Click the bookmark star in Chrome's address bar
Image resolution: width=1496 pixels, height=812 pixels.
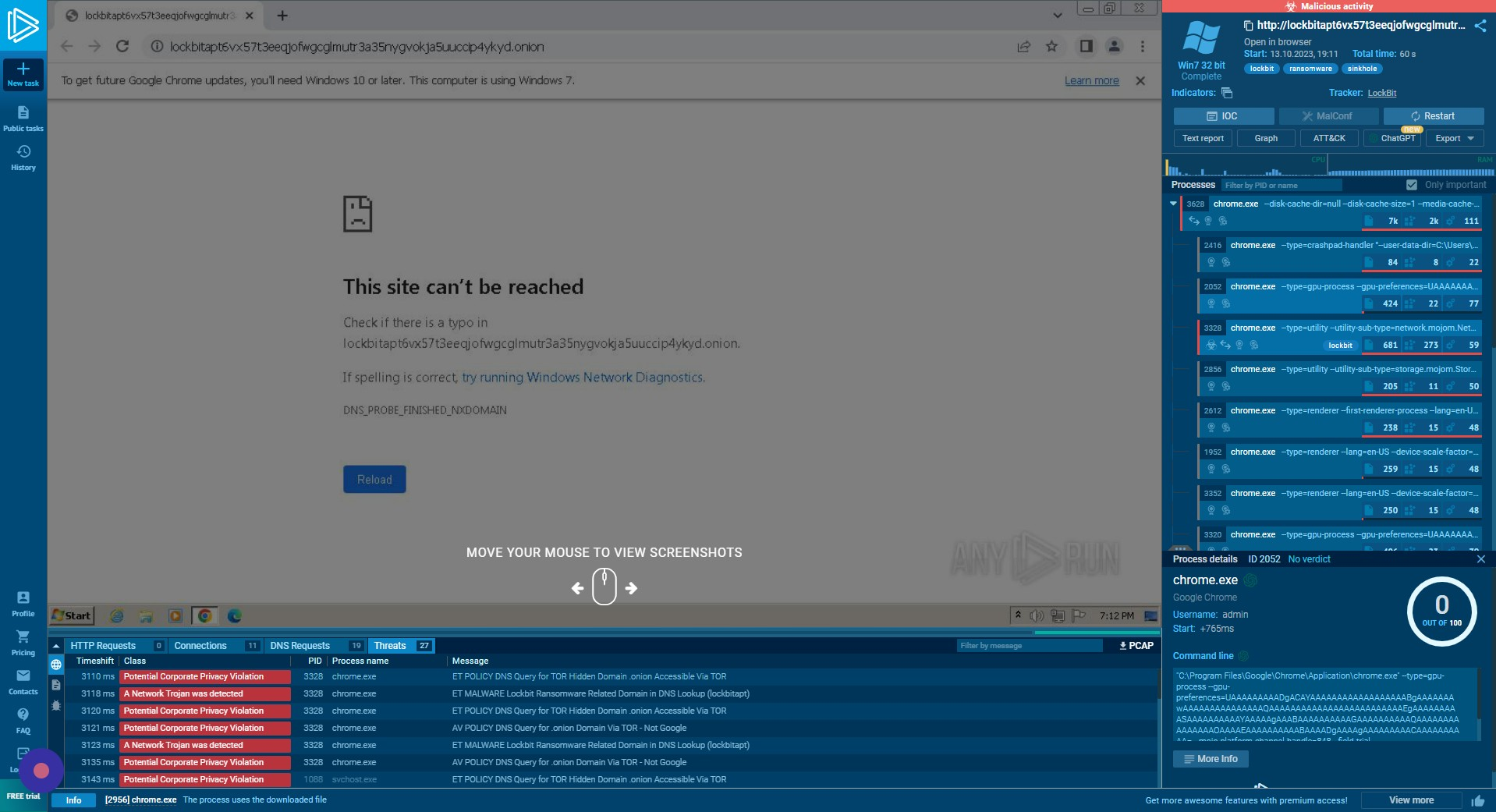tap(1051, 47)
